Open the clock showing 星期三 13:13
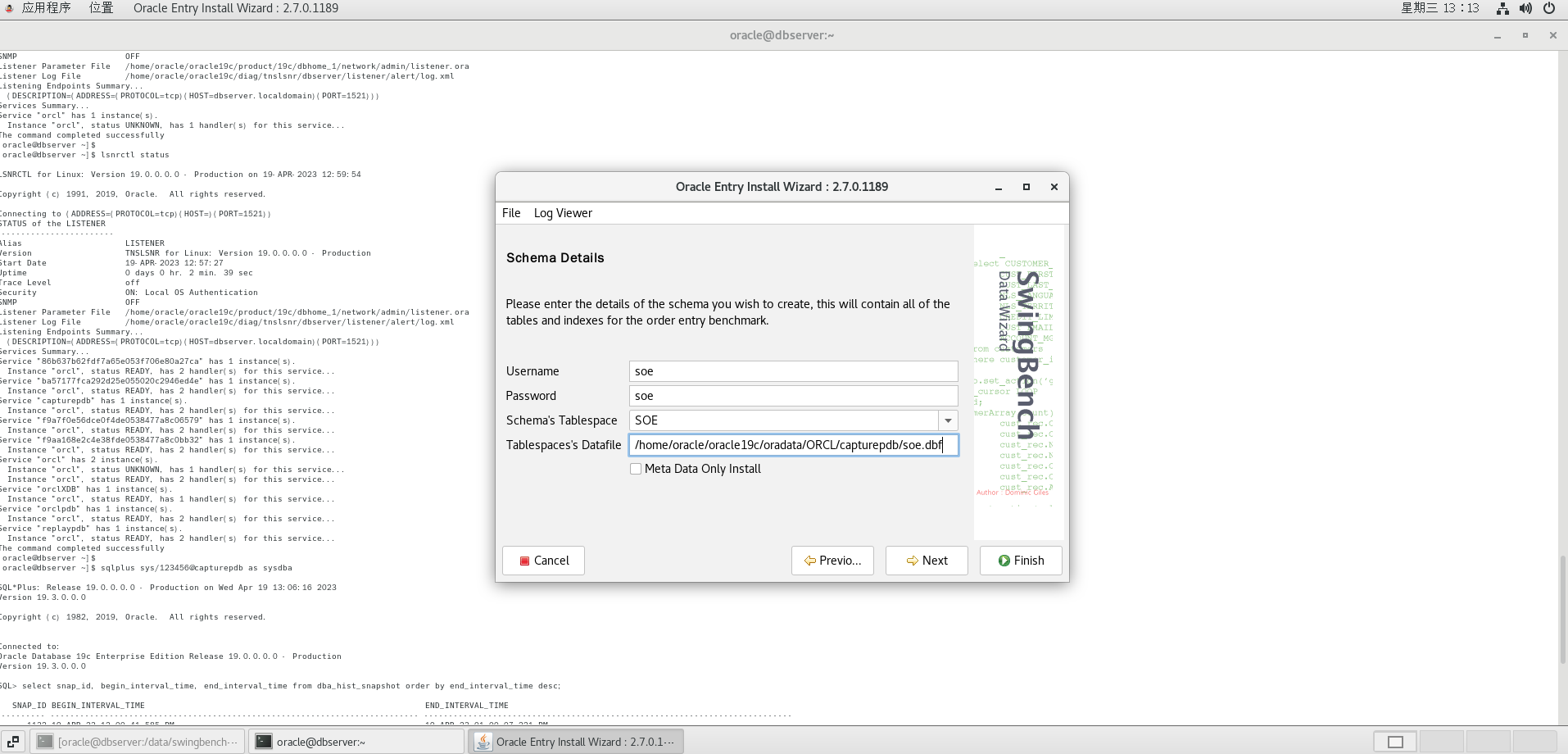Image resolution: width=1568 pixels, height=754 pixels. tap(1440, 8)
